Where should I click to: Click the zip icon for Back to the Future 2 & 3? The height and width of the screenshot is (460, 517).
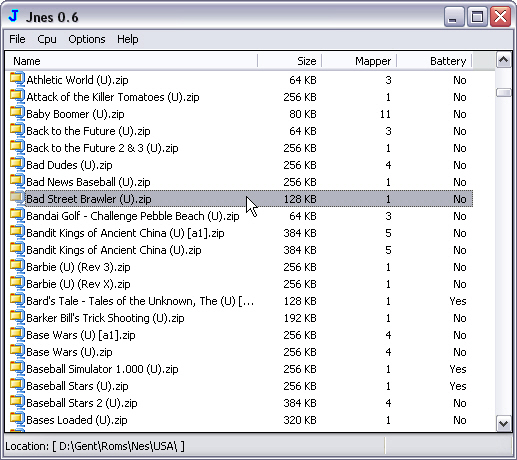pyautogui.click(x=17, y=147)
